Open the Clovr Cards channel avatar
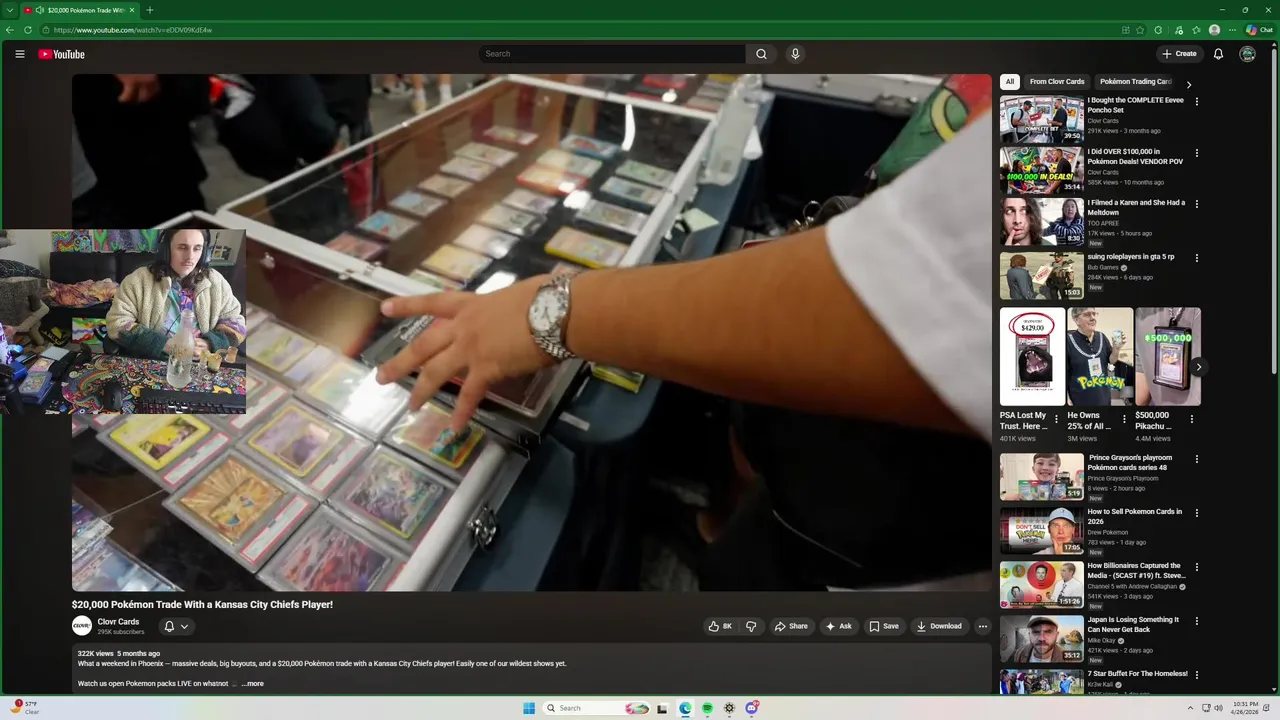This screenshot has height=720, width=1280. tap(82, 626)
